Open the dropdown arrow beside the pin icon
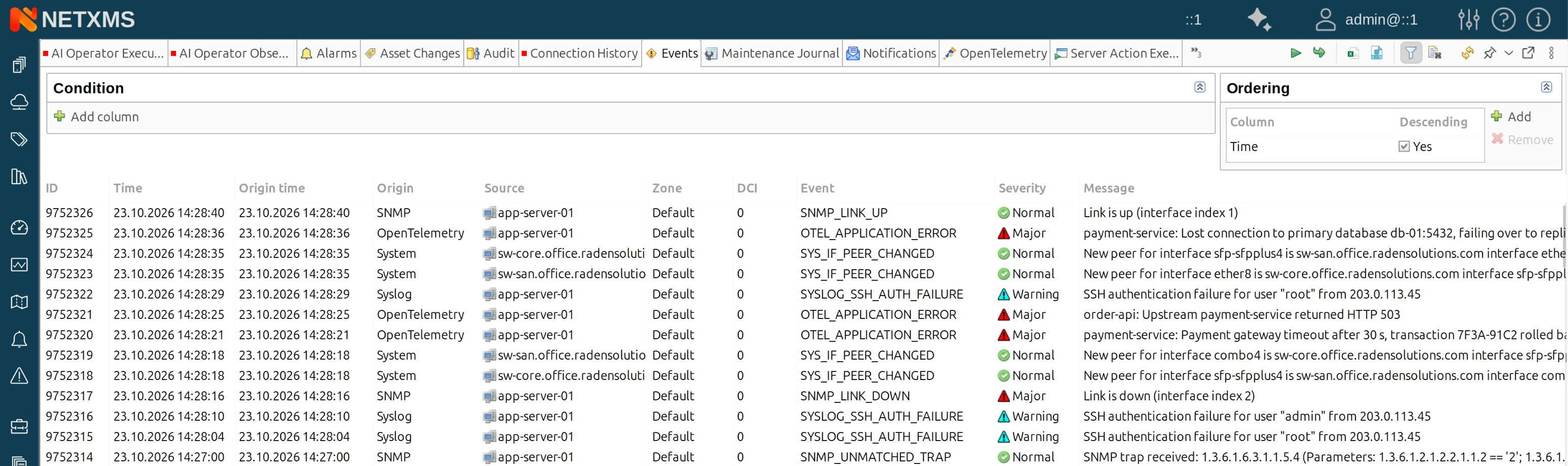The image size is (1568, 466). 1509,53
